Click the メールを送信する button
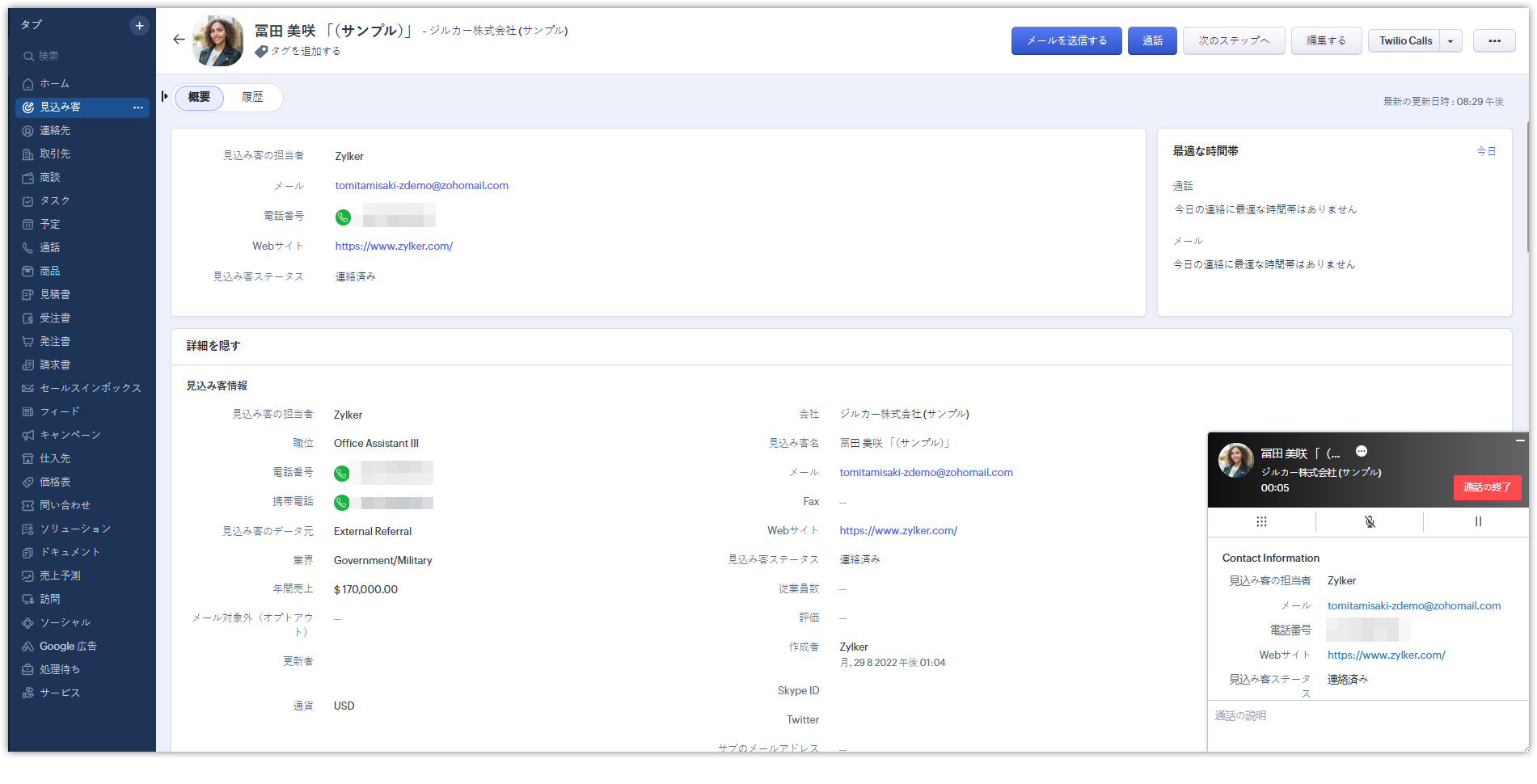Screen dimensions: 1537x784 (1066, 40)
